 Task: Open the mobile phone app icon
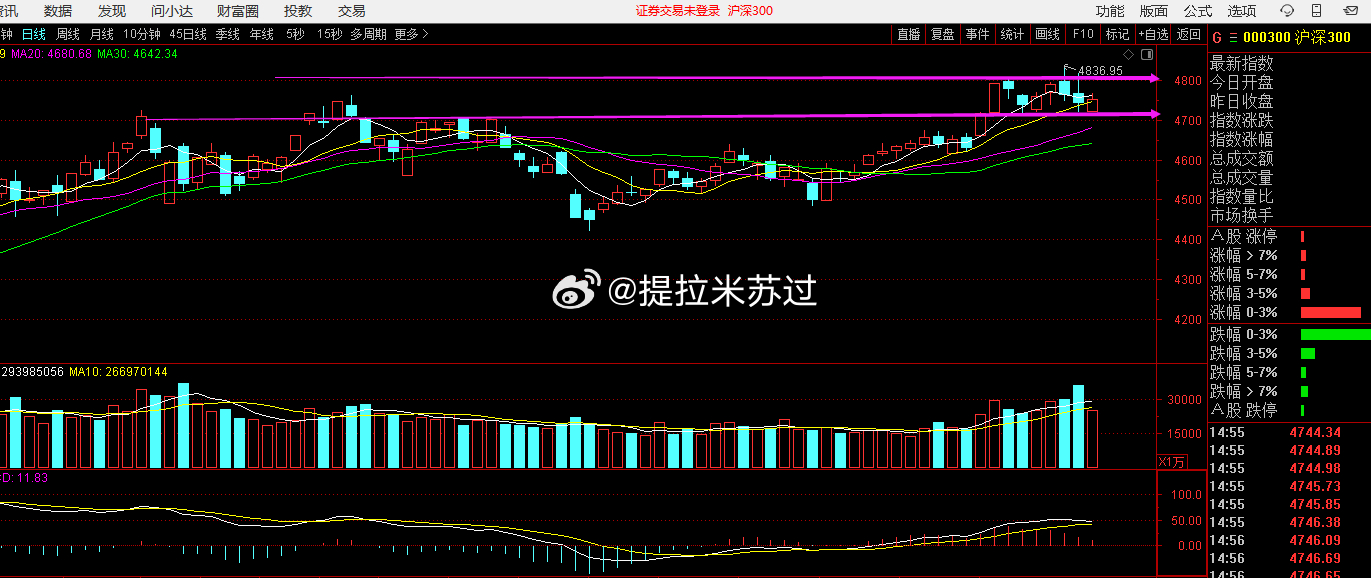click(1316, 10)
